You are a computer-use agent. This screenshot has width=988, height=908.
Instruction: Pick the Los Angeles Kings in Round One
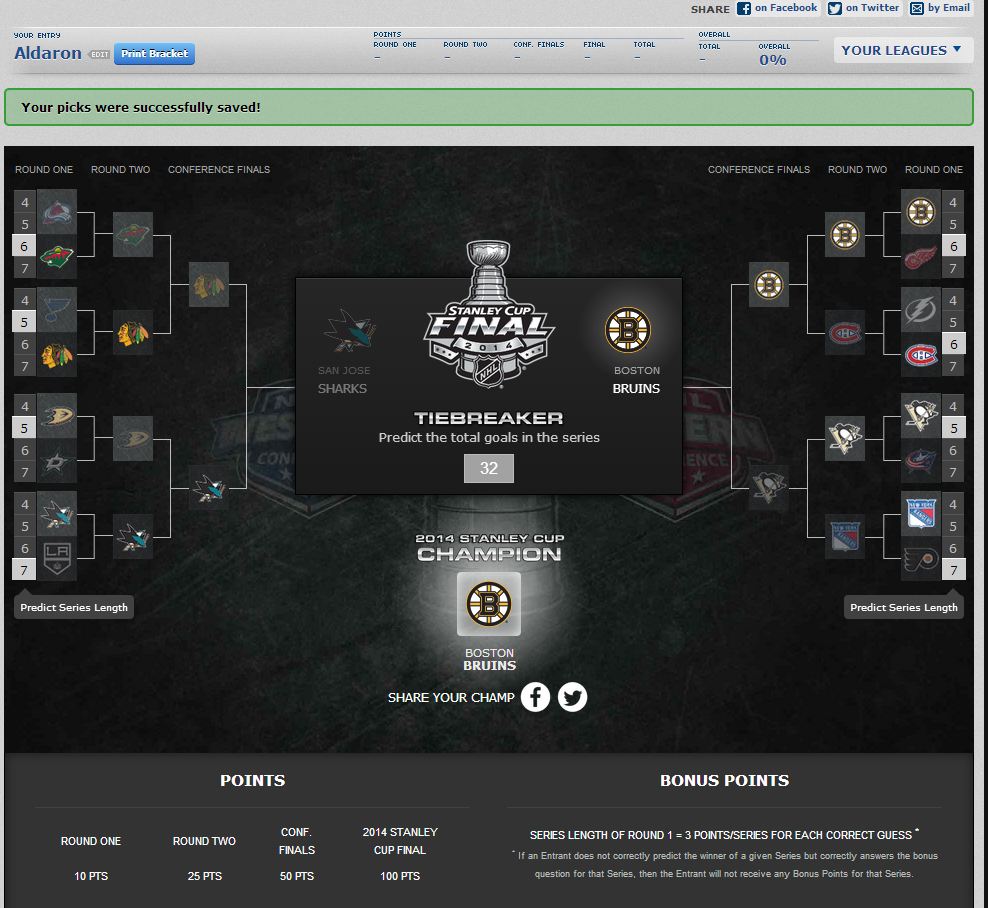[57, 558]
